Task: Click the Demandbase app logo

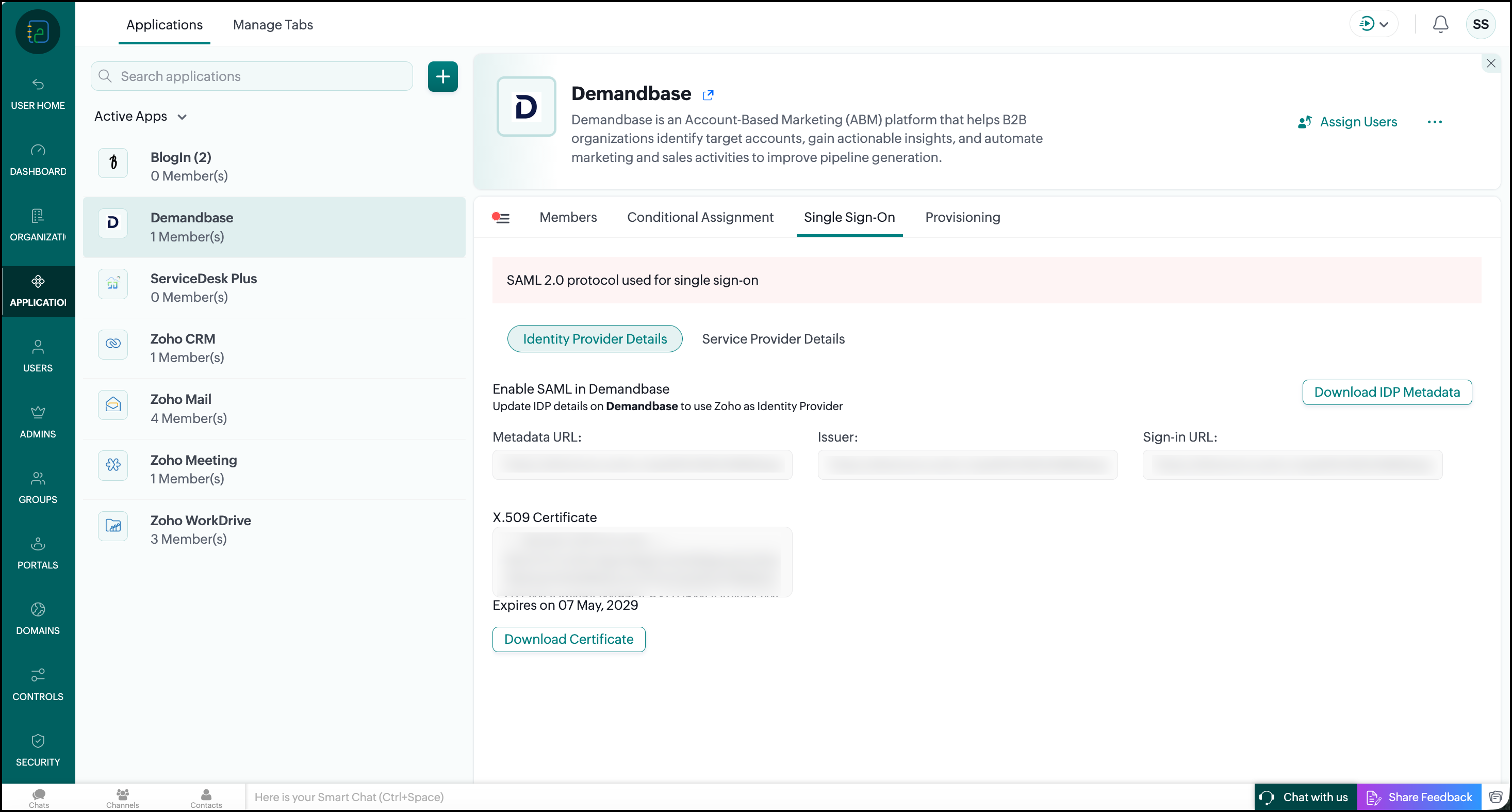Action: click(x=526, y=107)
